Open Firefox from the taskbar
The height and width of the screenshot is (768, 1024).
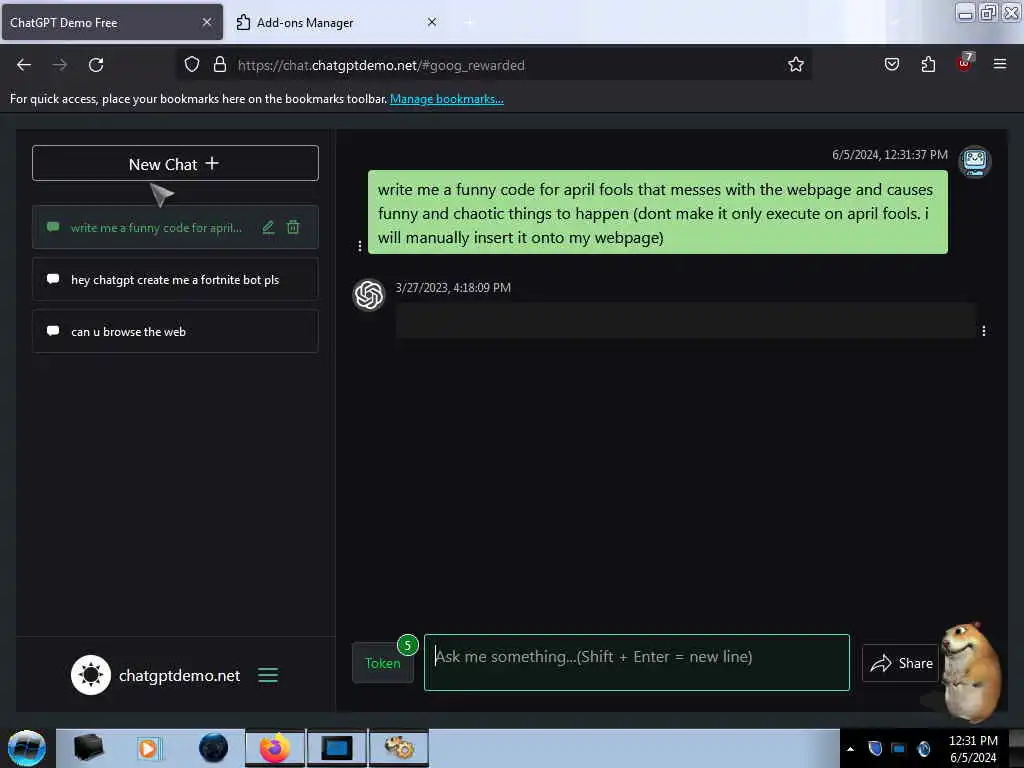point(275,748)
